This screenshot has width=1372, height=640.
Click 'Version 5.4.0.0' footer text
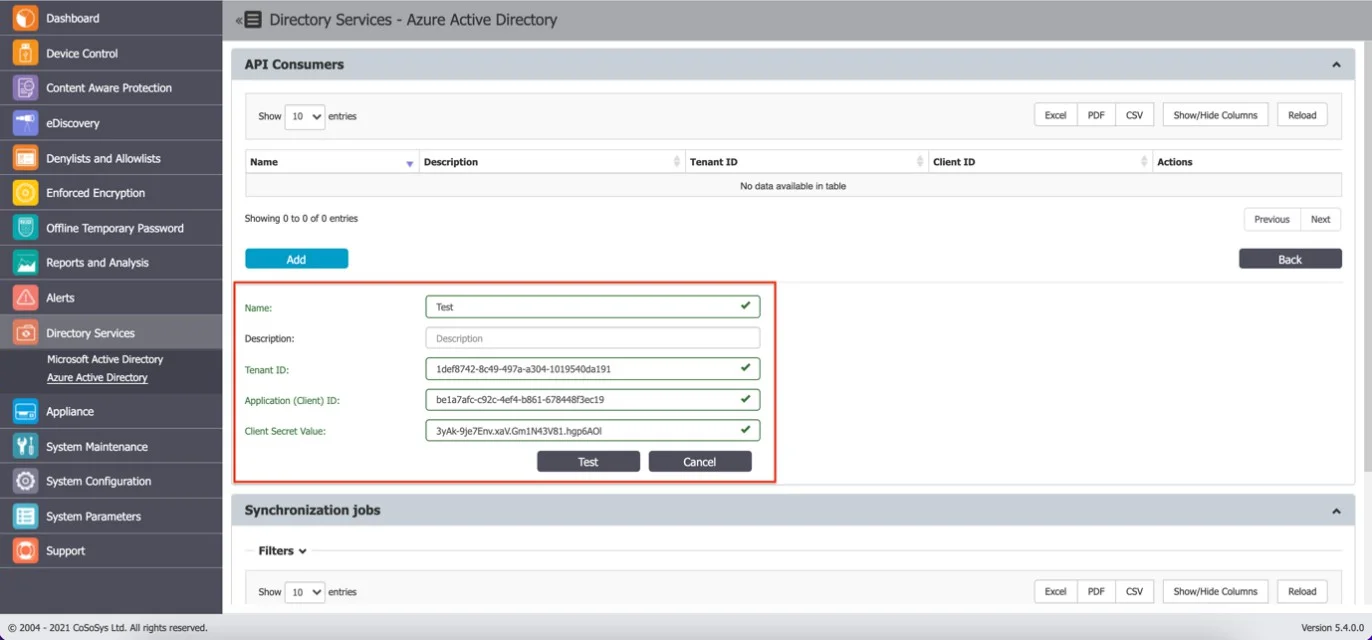(1333, 628)
